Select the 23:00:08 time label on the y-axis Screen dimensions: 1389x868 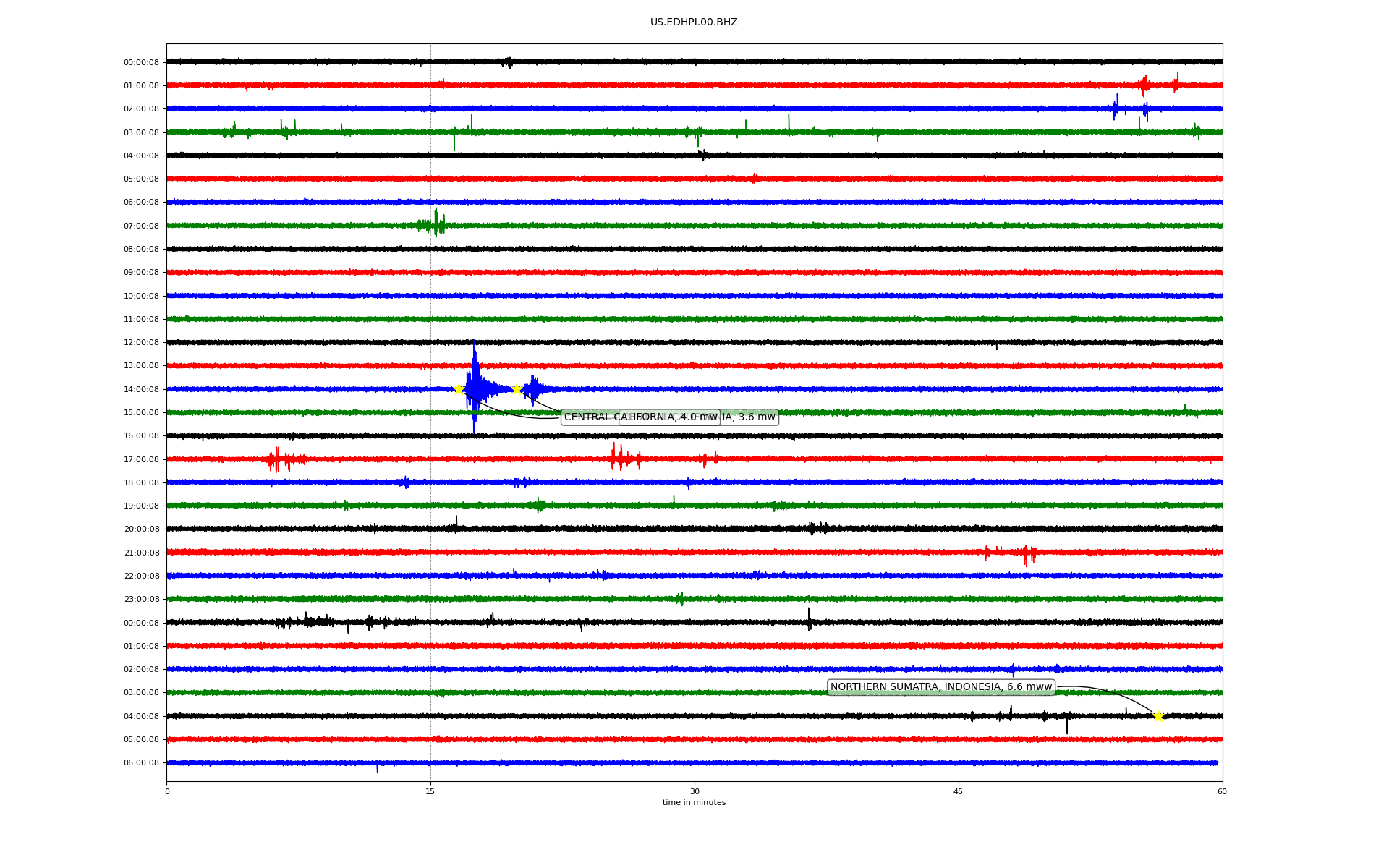[x=141, y=600]
